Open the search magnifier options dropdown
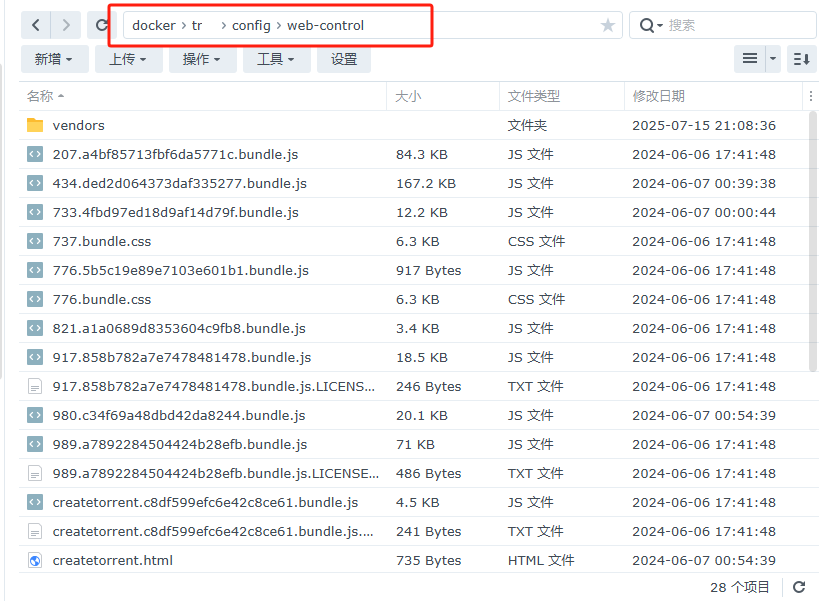The height and width of the screenshot is (601, 823). (x=651, y=25)
